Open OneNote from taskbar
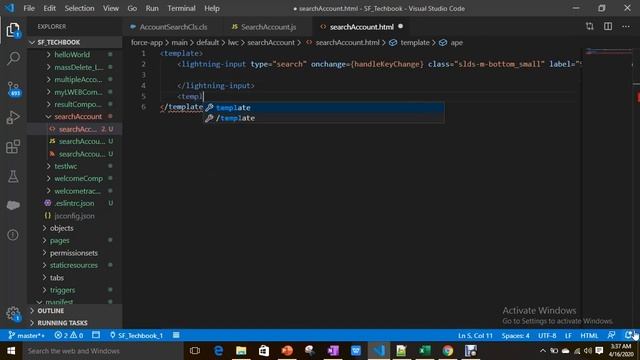 pos(333,351)
